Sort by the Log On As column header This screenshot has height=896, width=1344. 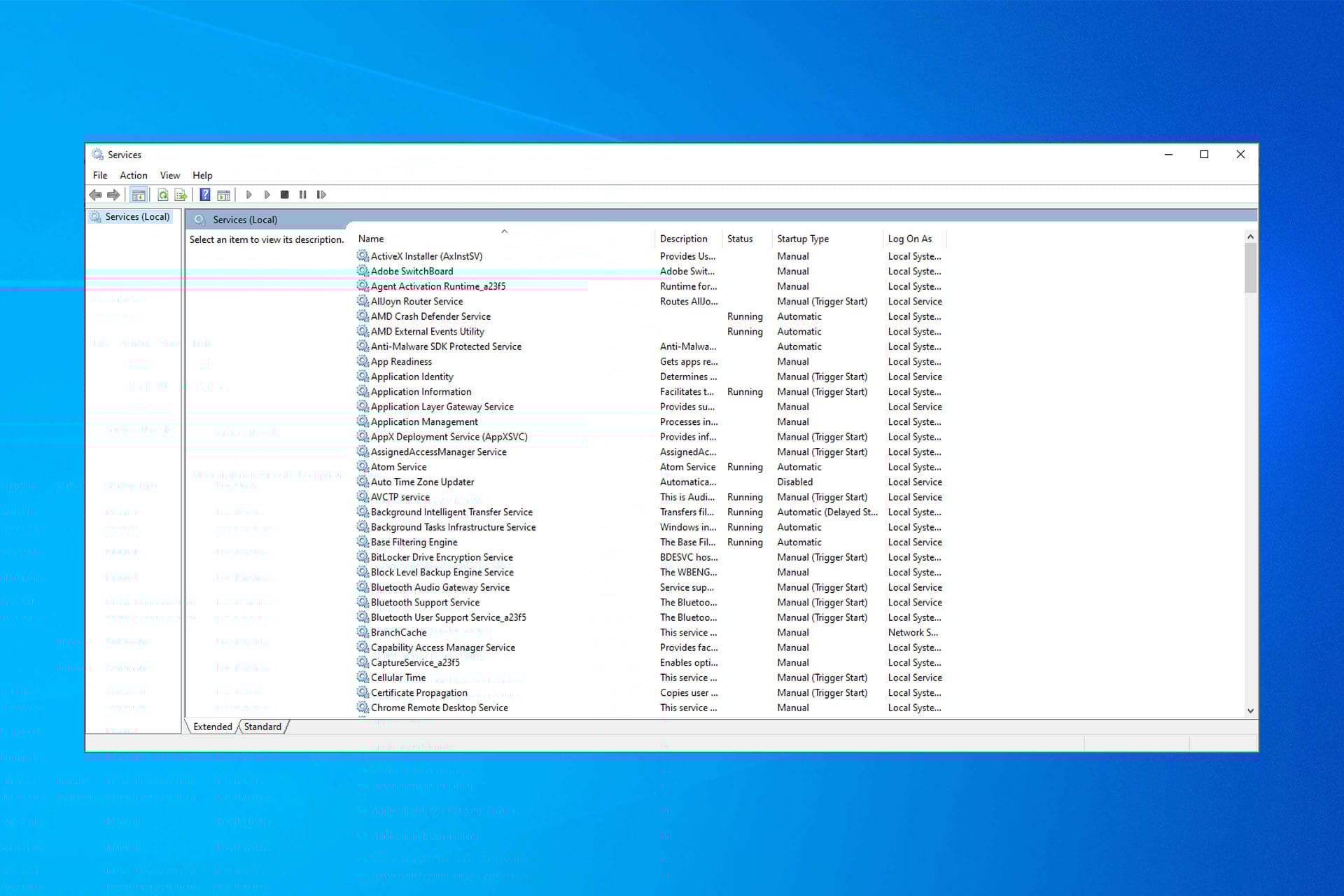pyautogui.click(x=915, y=239)
